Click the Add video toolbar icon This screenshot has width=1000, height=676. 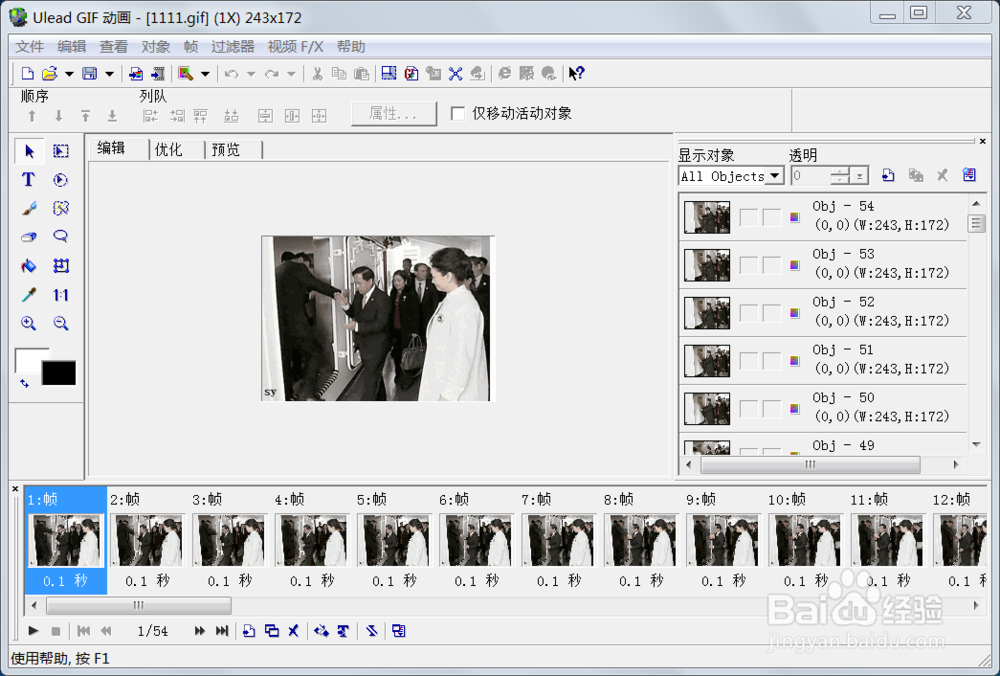(x=158, y=74)
